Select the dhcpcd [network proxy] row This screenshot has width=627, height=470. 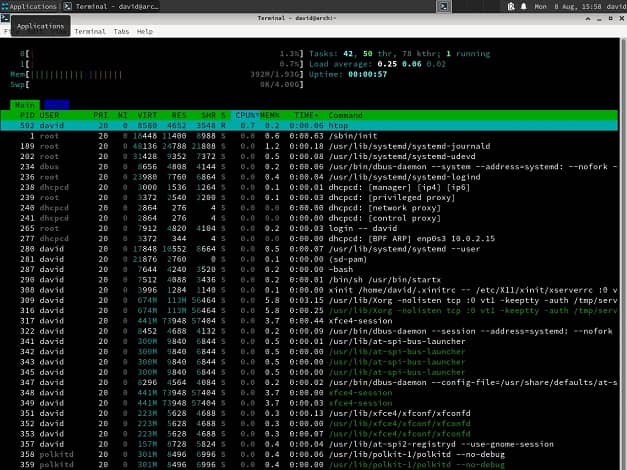point(309,208)
